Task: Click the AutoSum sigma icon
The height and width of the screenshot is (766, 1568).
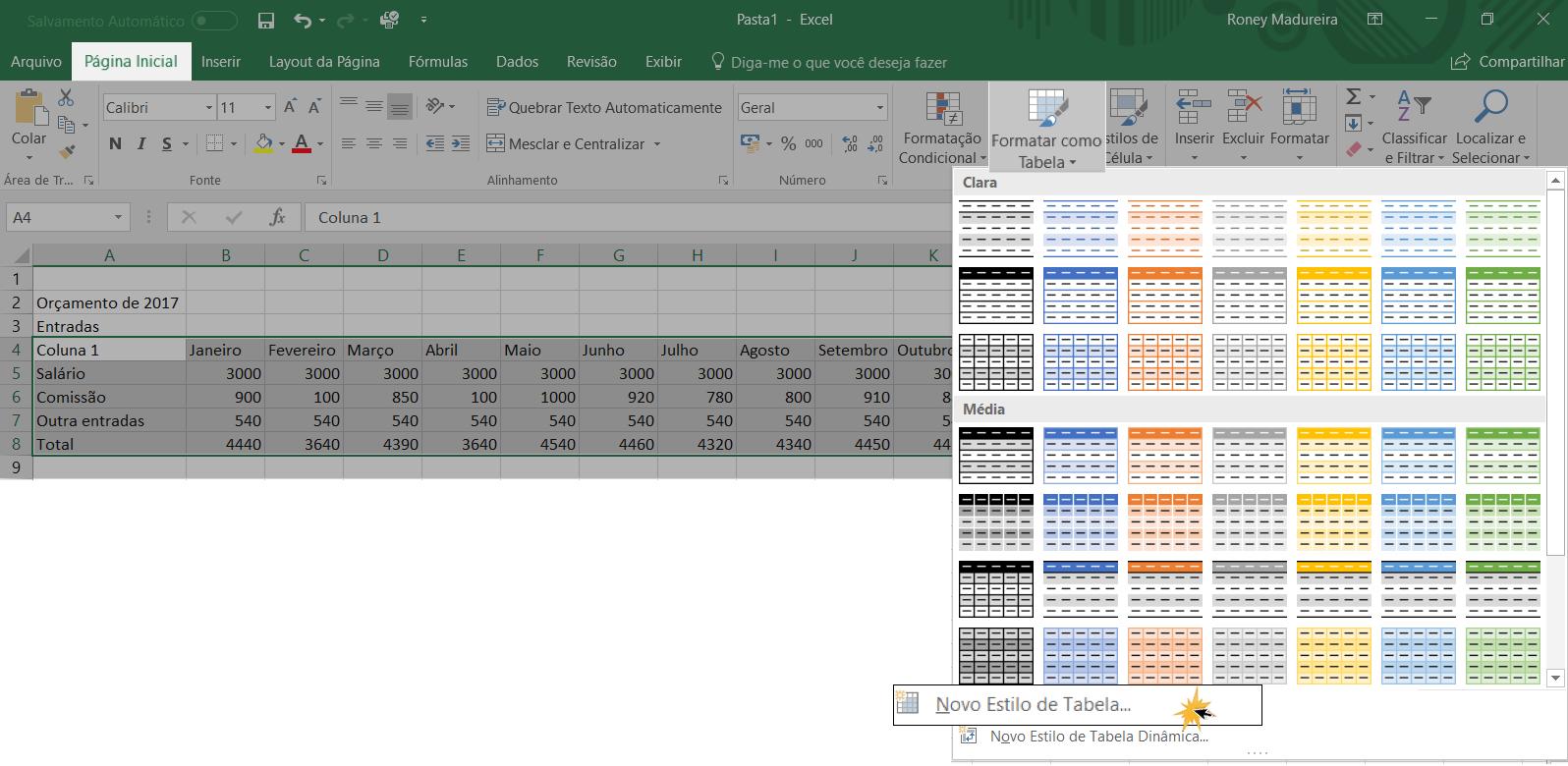Action: pos(1354,96)
